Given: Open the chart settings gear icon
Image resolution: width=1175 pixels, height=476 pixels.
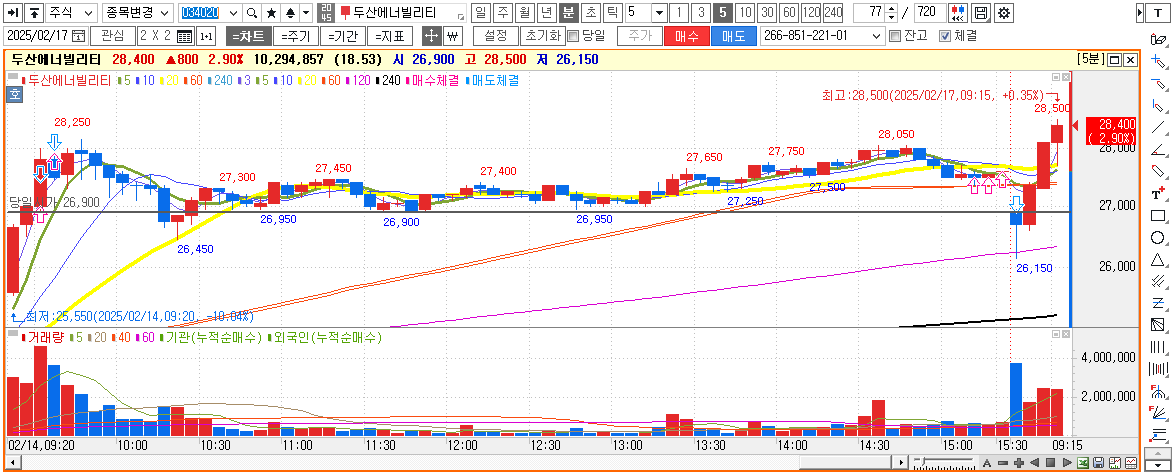Looking at the screenshot, I should 1004,13.
